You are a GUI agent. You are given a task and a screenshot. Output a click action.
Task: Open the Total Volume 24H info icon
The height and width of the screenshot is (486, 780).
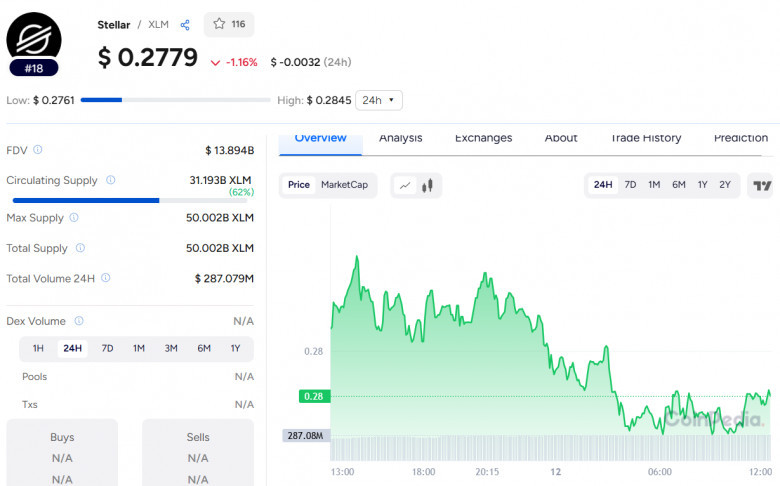click(105, 278)
